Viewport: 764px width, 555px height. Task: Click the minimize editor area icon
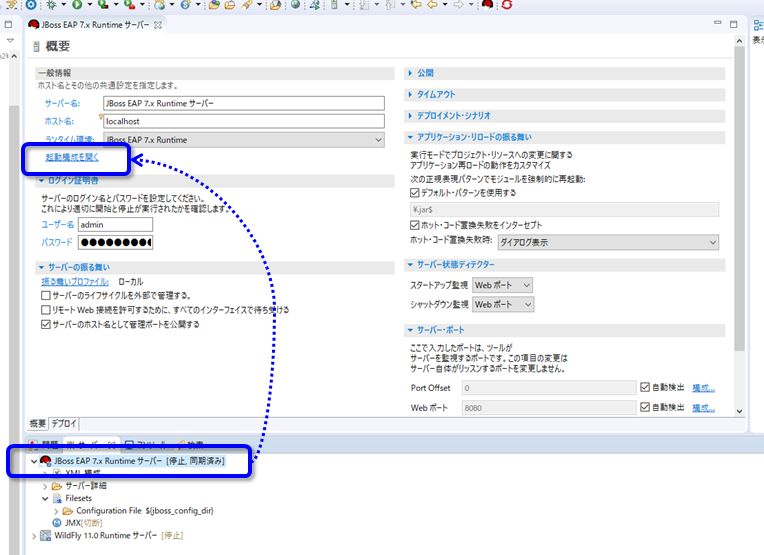pos(717,23)
